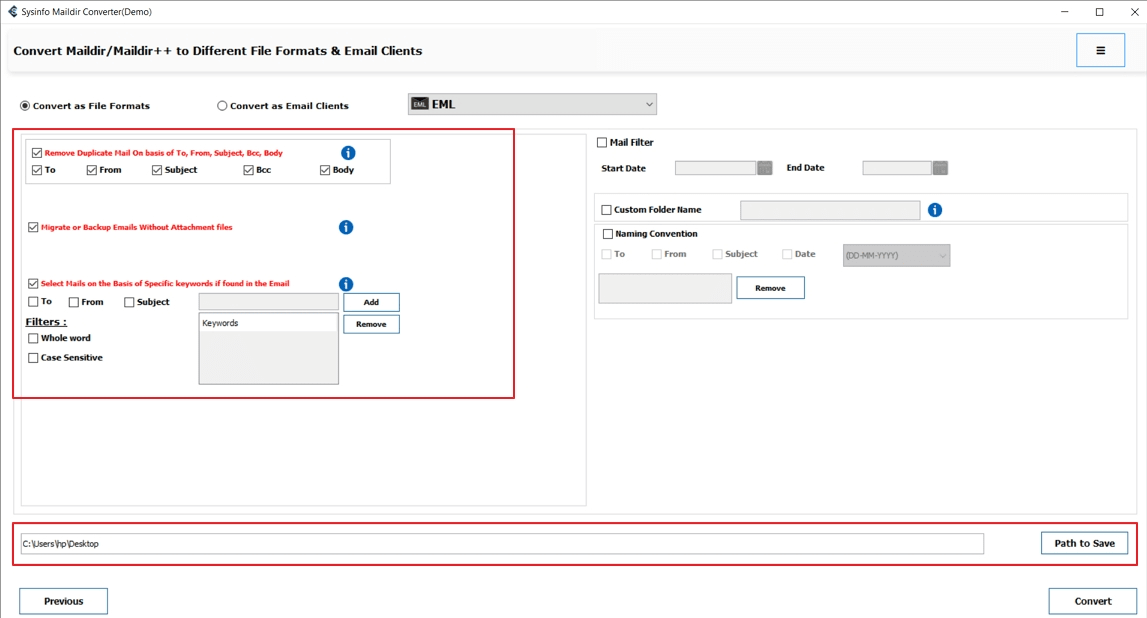The image size is (1147, 618).
Task: Toggle the To checkbox under Remove Duplicate Mail
Action: pos(37,170)
